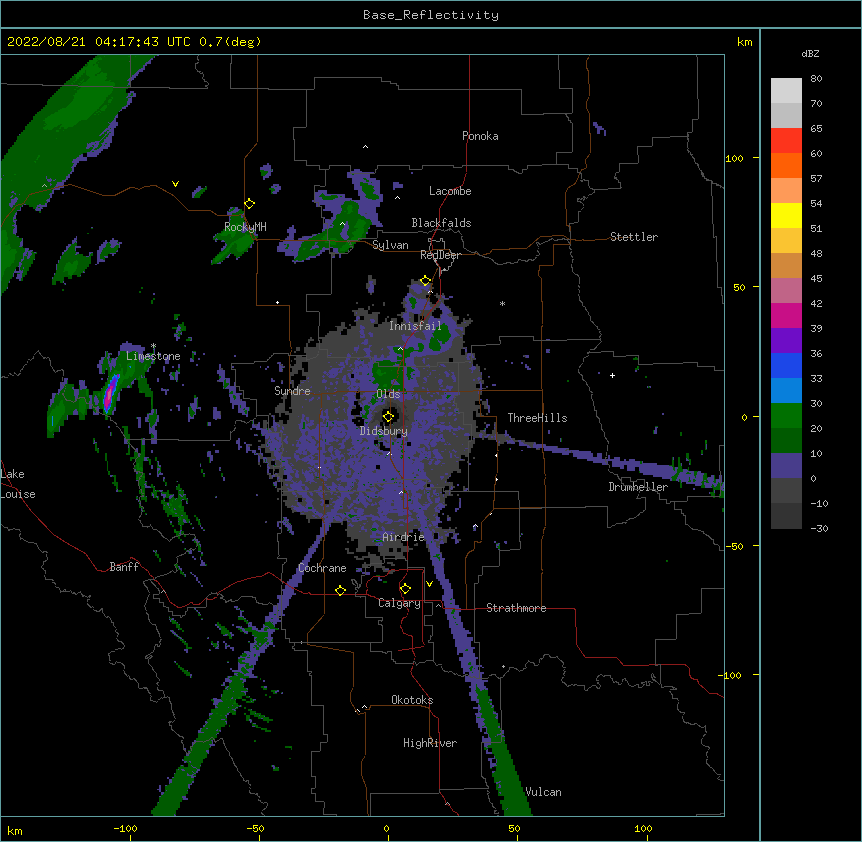Click the Stettler label
The height and width of the screenshot is (842, 862).
pos(634,237)
